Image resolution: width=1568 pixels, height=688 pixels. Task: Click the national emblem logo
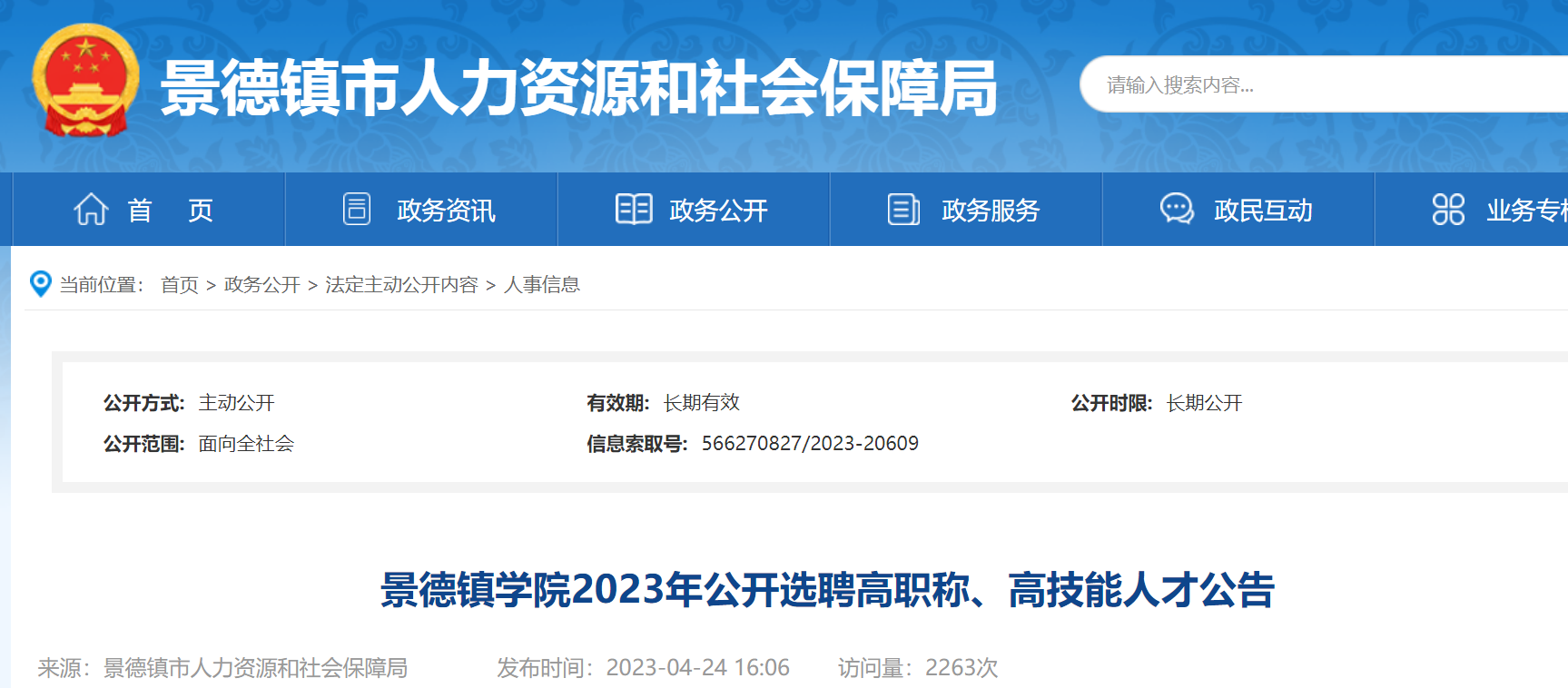click(x=85, y=81)
